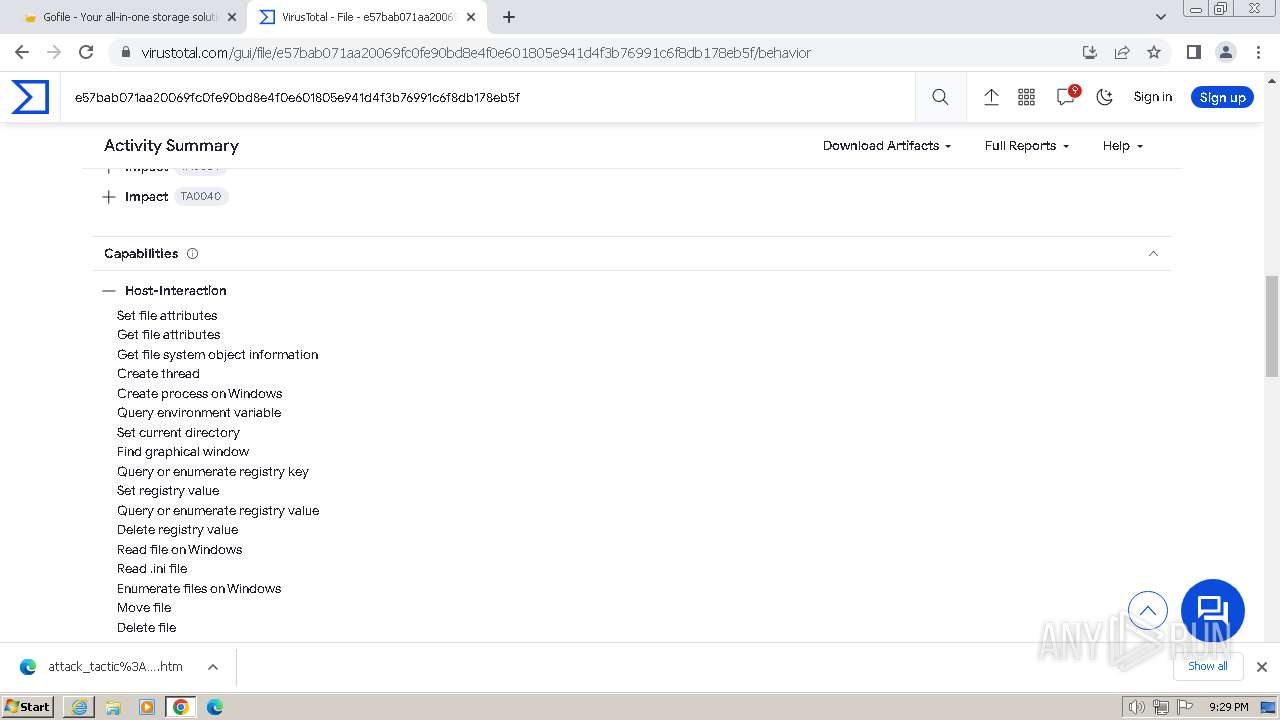Launch Internet Explorer from taskbar
The width and height of the screenshot is (1280, 720).
pos(79,707)
